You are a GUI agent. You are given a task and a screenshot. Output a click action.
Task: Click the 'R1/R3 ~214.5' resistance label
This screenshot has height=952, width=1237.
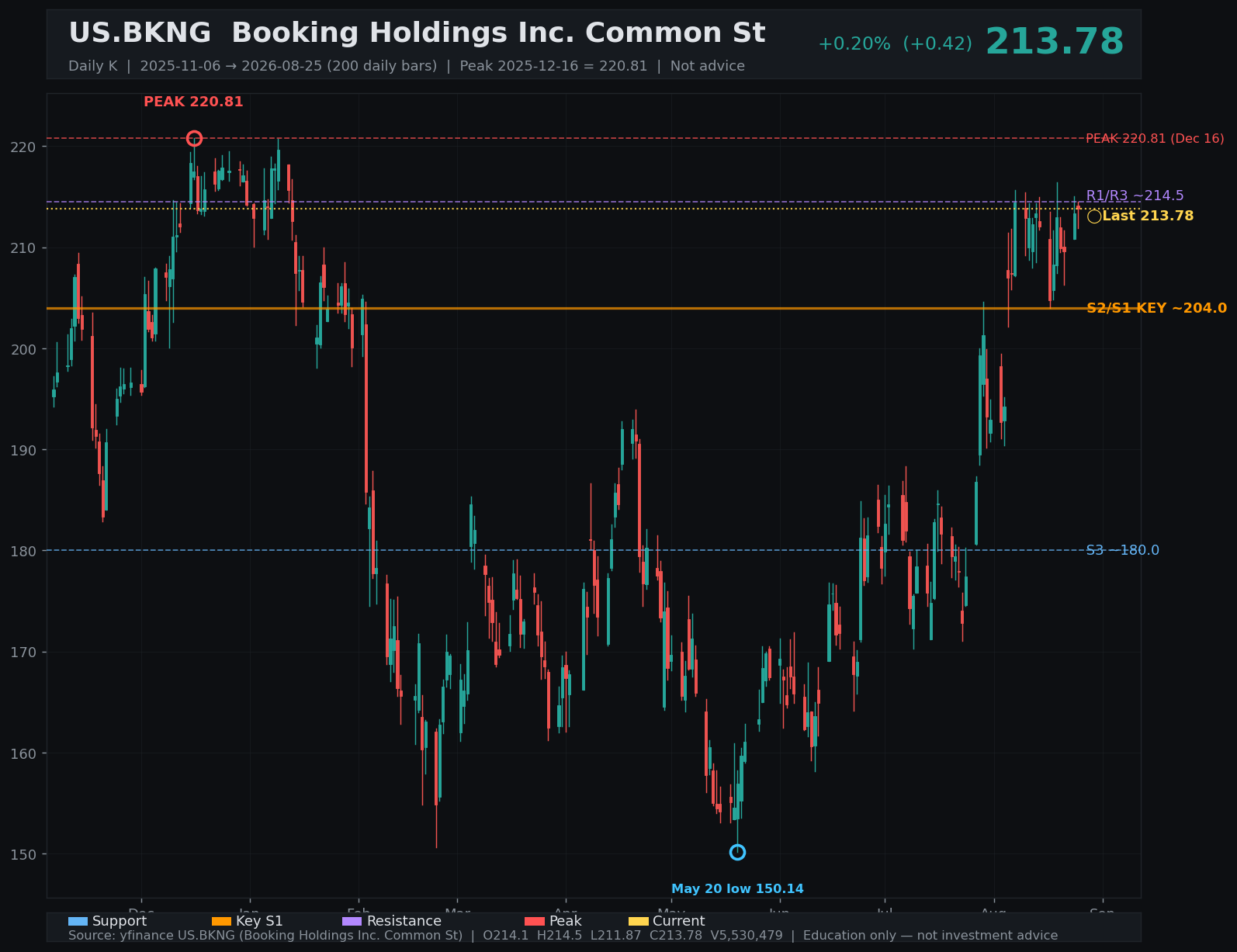click(x=1135, y=196)
